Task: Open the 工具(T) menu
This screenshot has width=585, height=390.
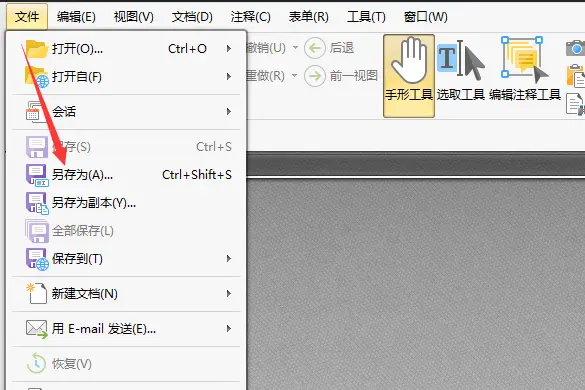Action: tap(366, 17)
